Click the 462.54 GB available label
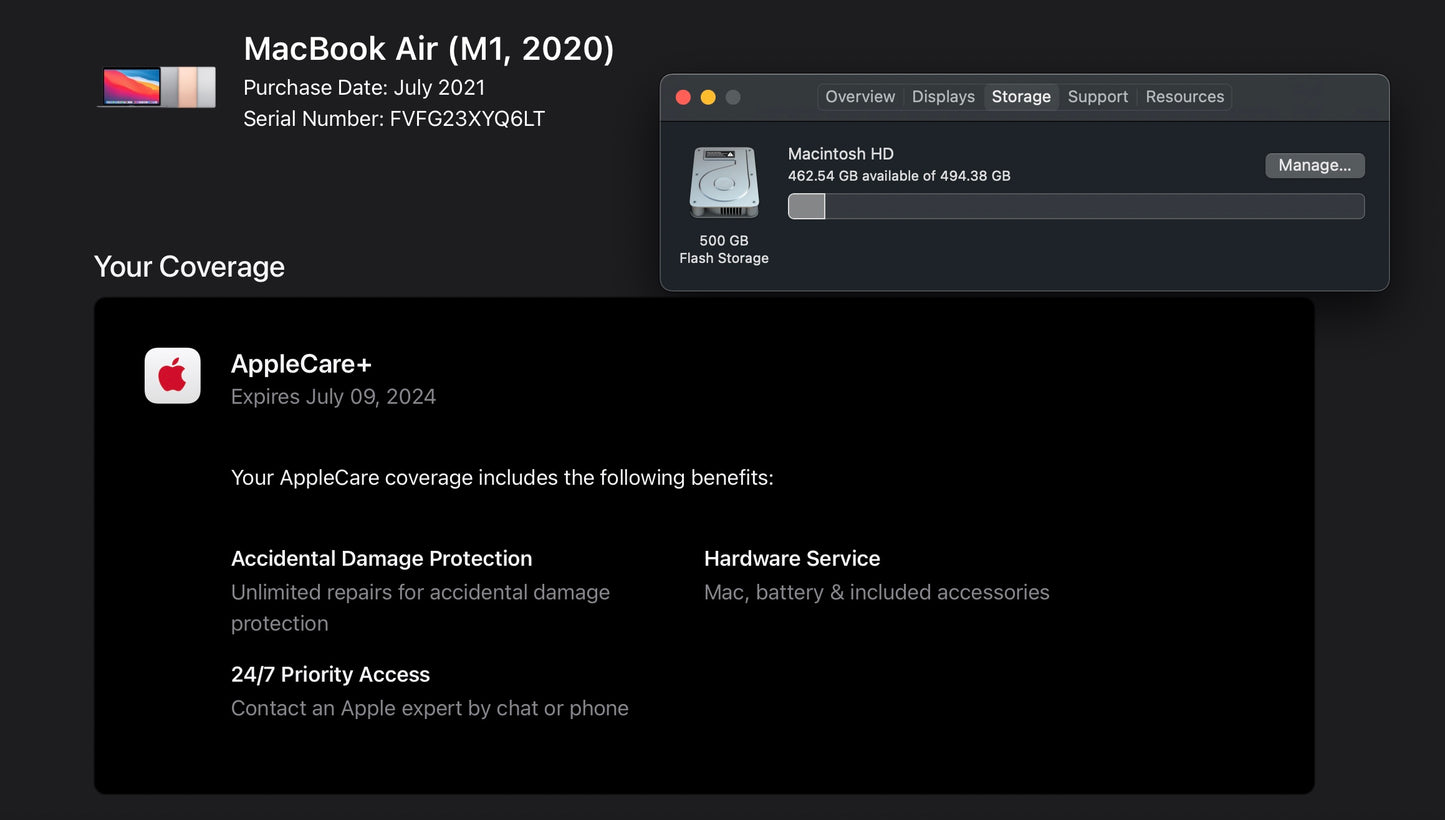 click(x=898, y=175)
